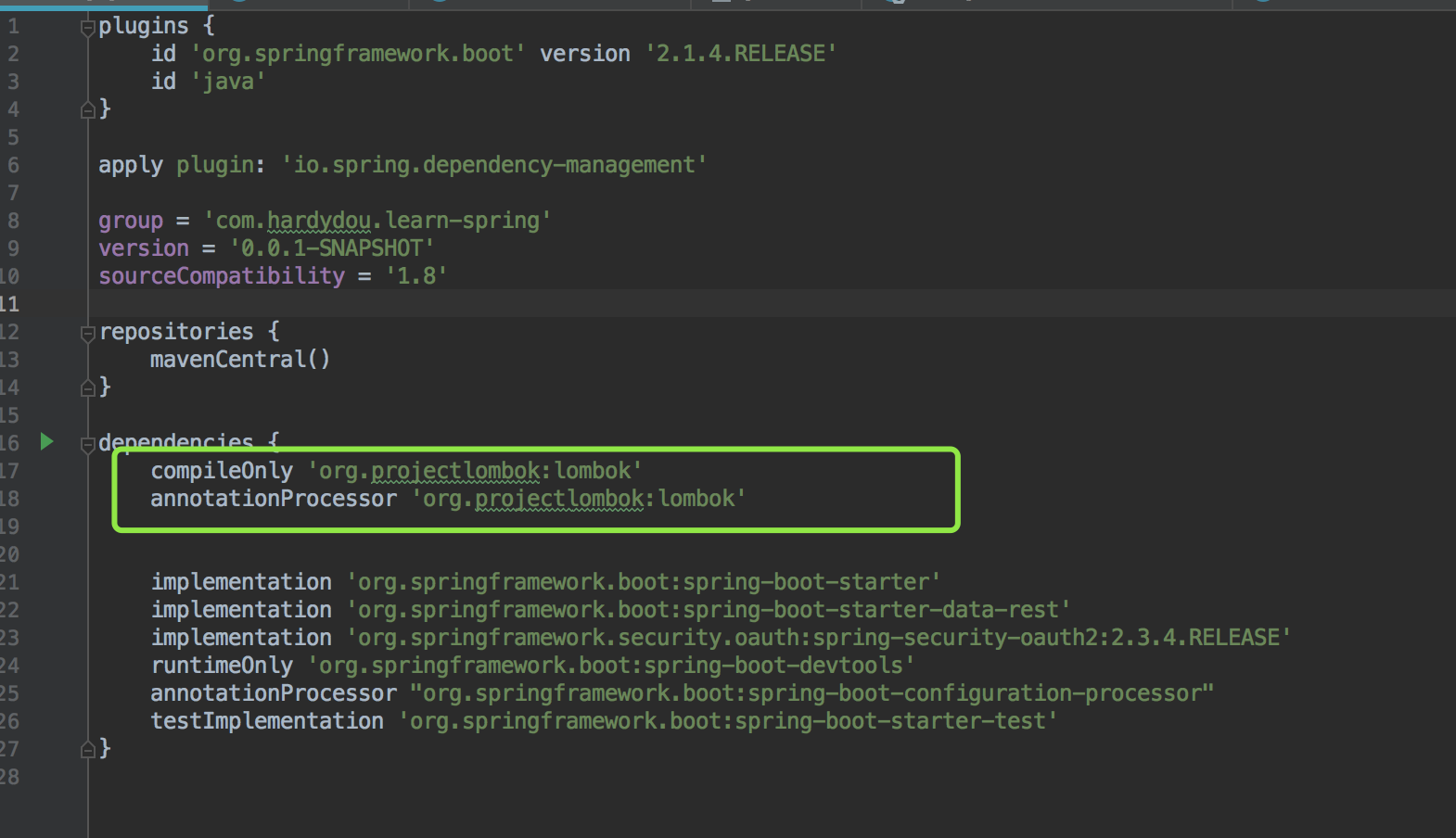Click the runtimeOnly keyword on devtools line

(x=222, y=666)
